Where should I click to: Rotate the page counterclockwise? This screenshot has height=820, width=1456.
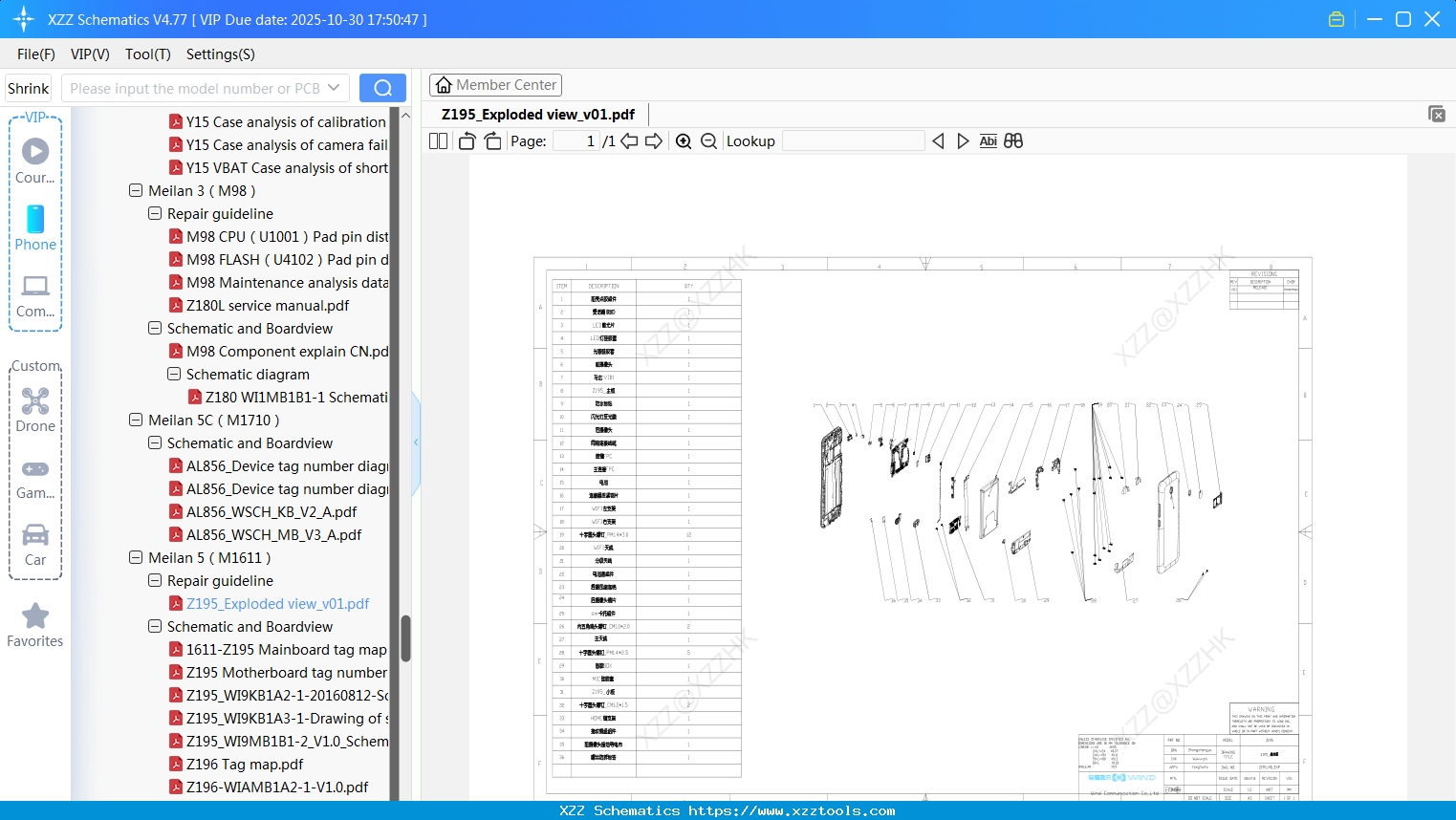coord(467,140)
